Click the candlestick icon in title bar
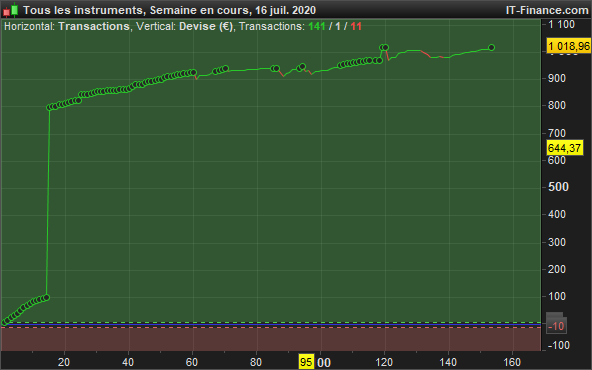Screen dimensions: 592x370 pos(11,10)
